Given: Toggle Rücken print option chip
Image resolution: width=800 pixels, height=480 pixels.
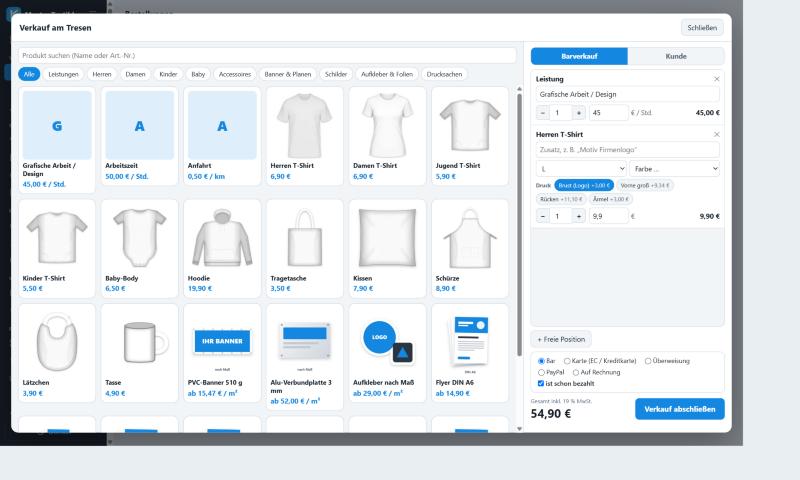Looking at the screenshot, I should 561,199.
